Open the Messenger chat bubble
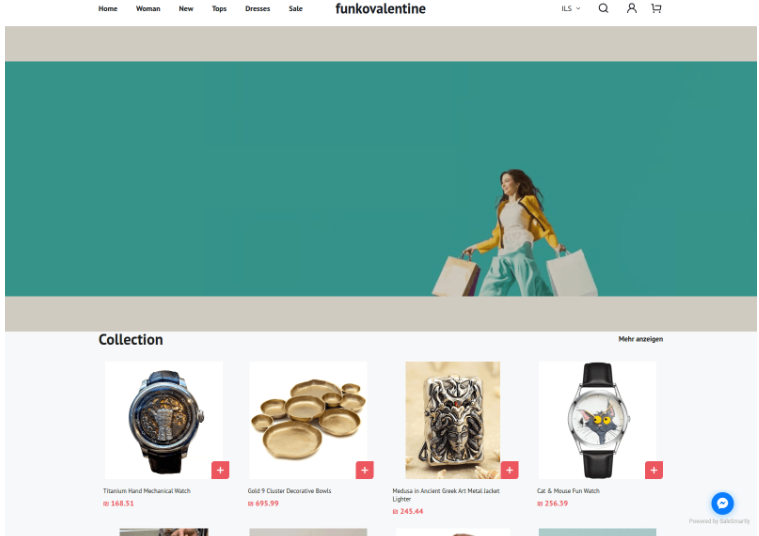The height and width of the screenshot is (536, 759). [x=722, y=504]
